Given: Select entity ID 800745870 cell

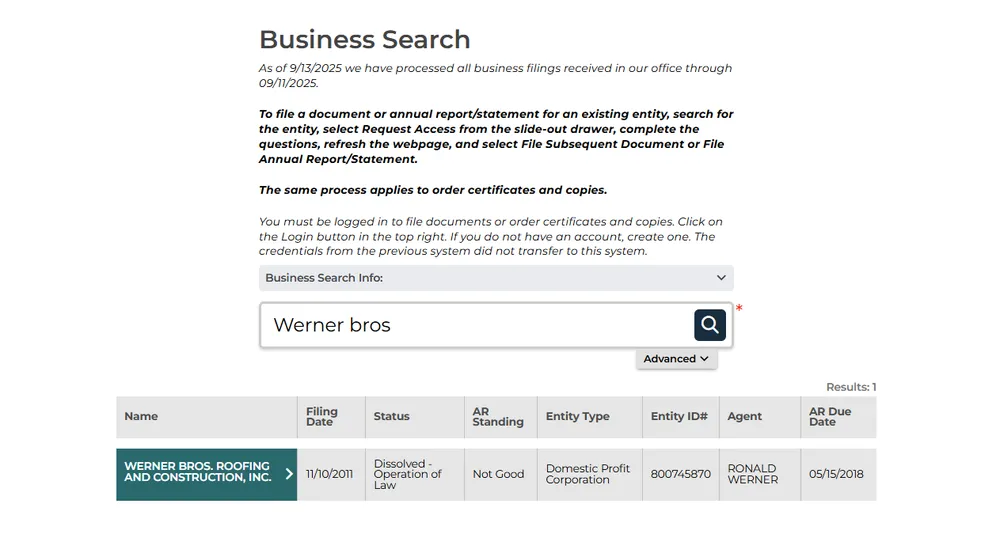Looking at the screenshot, I should [x=680, y=474].
